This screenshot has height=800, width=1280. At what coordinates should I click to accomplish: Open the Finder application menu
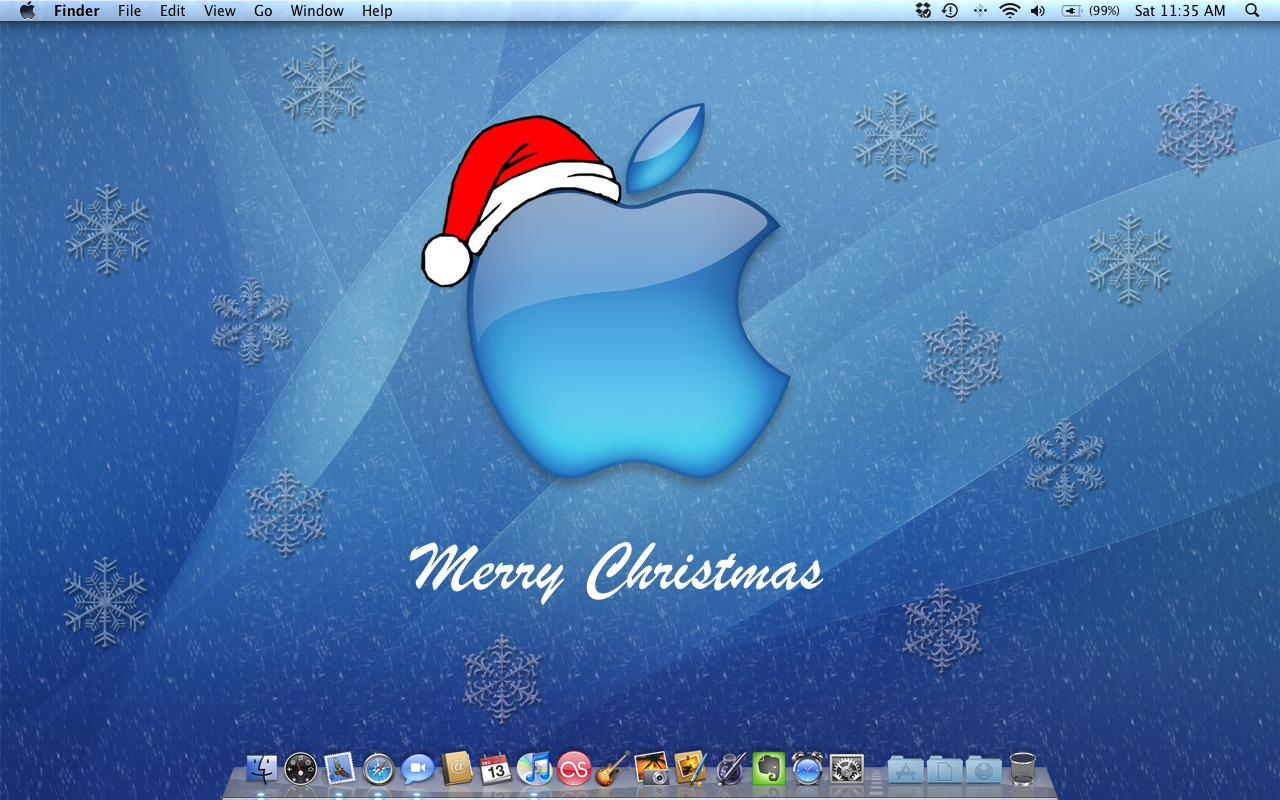[x=77, y=11]
